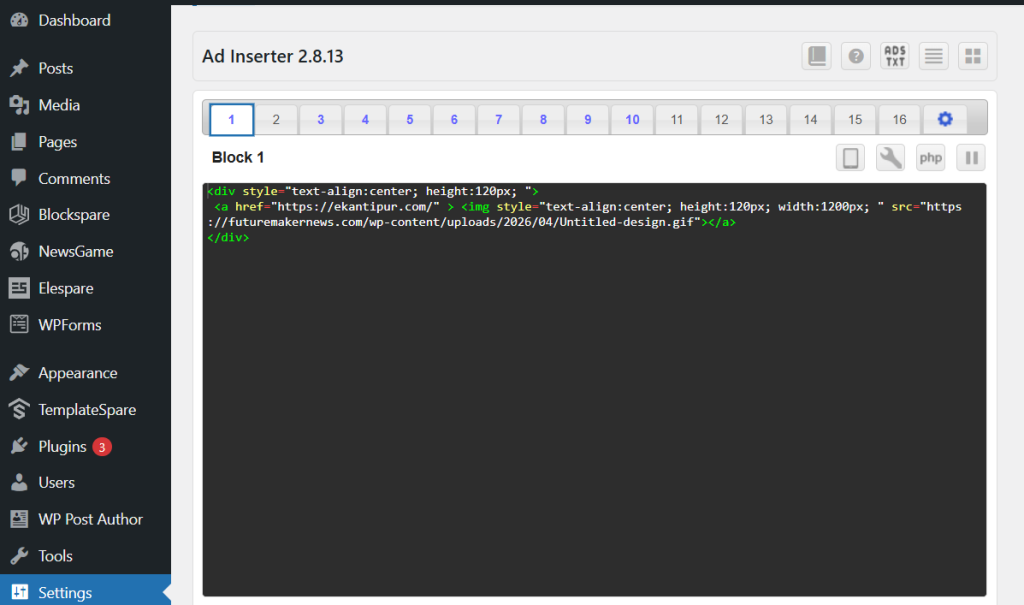Show the blocks list view icon
The image size is (1024, 605).
(x=933, y=56)
